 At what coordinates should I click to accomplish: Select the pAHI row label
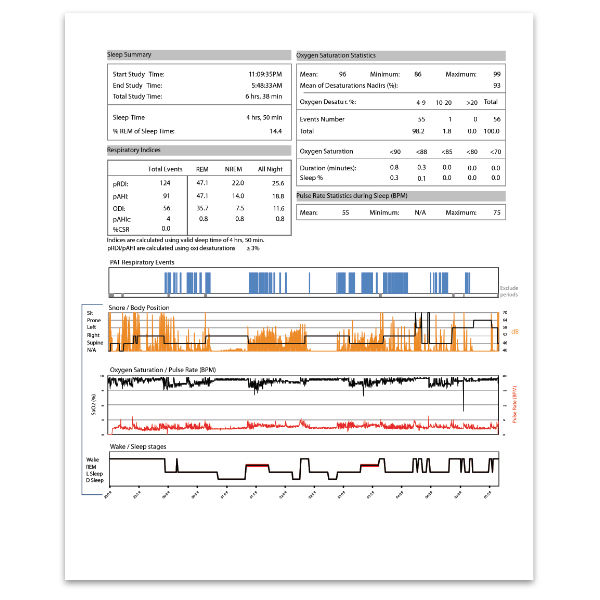coord(121,197)
